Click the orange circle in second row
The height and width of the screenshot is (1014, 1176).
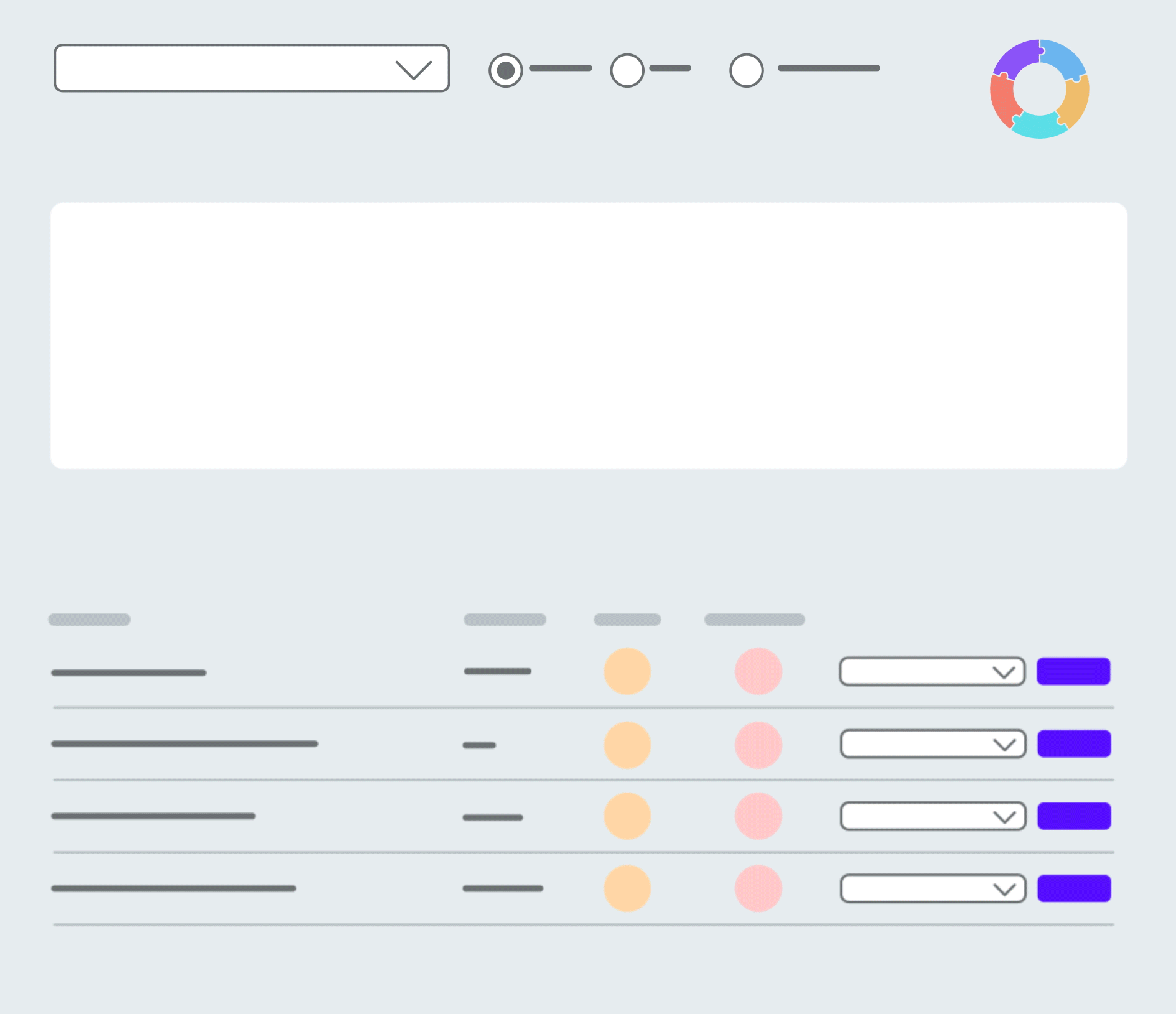(x=627, y=745)
